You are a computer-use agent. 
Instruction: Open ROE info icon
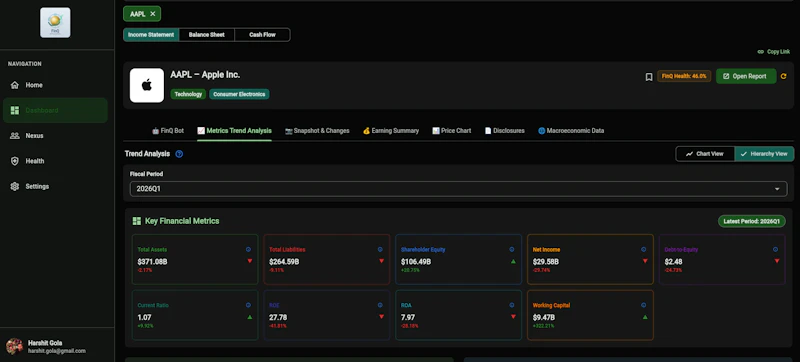(x=380, y=305)
